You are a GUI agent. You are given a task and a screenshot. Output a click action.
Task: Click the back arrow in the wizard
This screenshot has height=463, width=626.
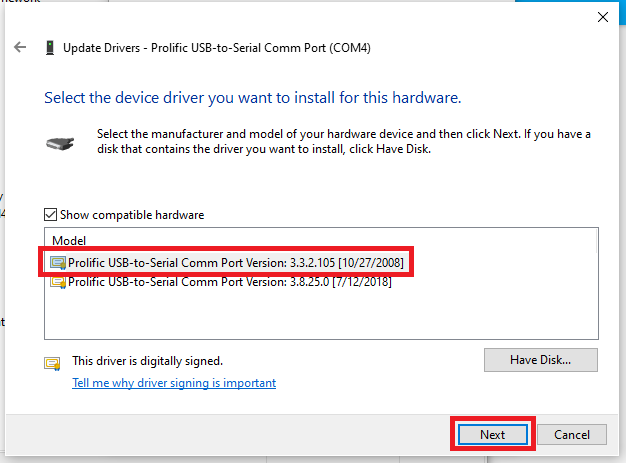[20, 47]
